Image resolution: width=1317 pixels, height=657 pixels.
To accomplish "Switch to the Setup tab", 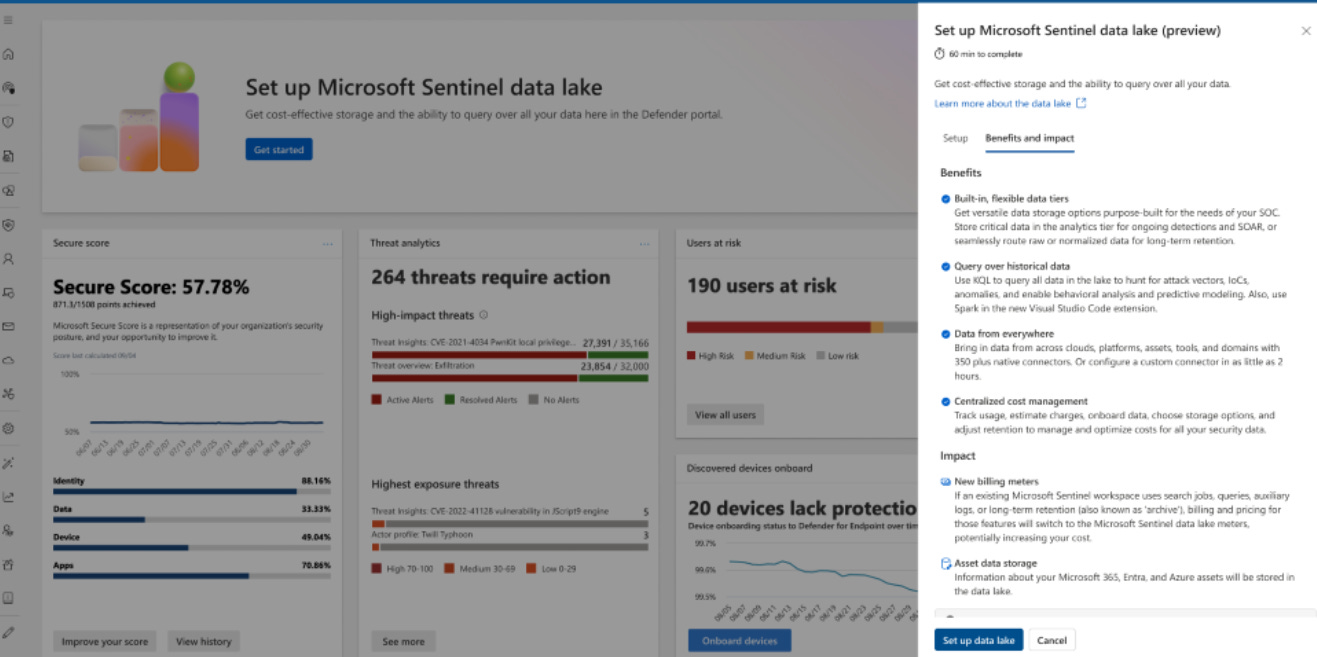I will [955, 138].
